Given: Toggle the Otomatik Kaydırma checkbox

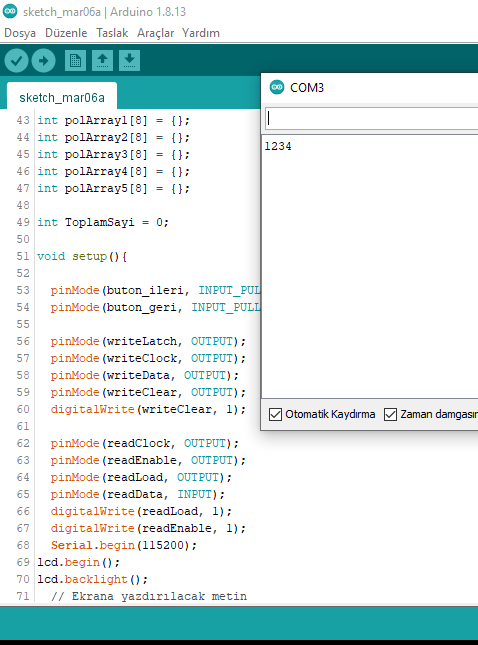Looking at the screenshot, I should tap(275, 414).
